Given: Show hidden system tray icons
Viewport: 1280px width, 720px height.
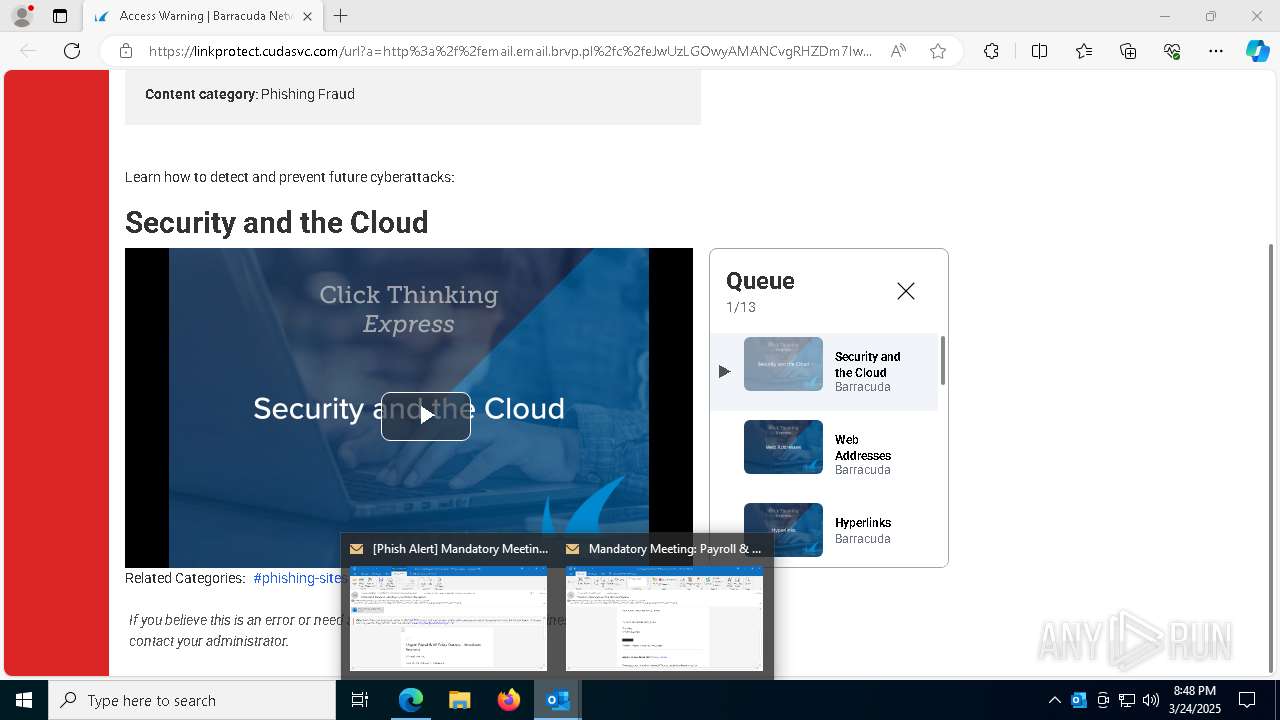Looking at the screenshot, I should coord(1054,700).
